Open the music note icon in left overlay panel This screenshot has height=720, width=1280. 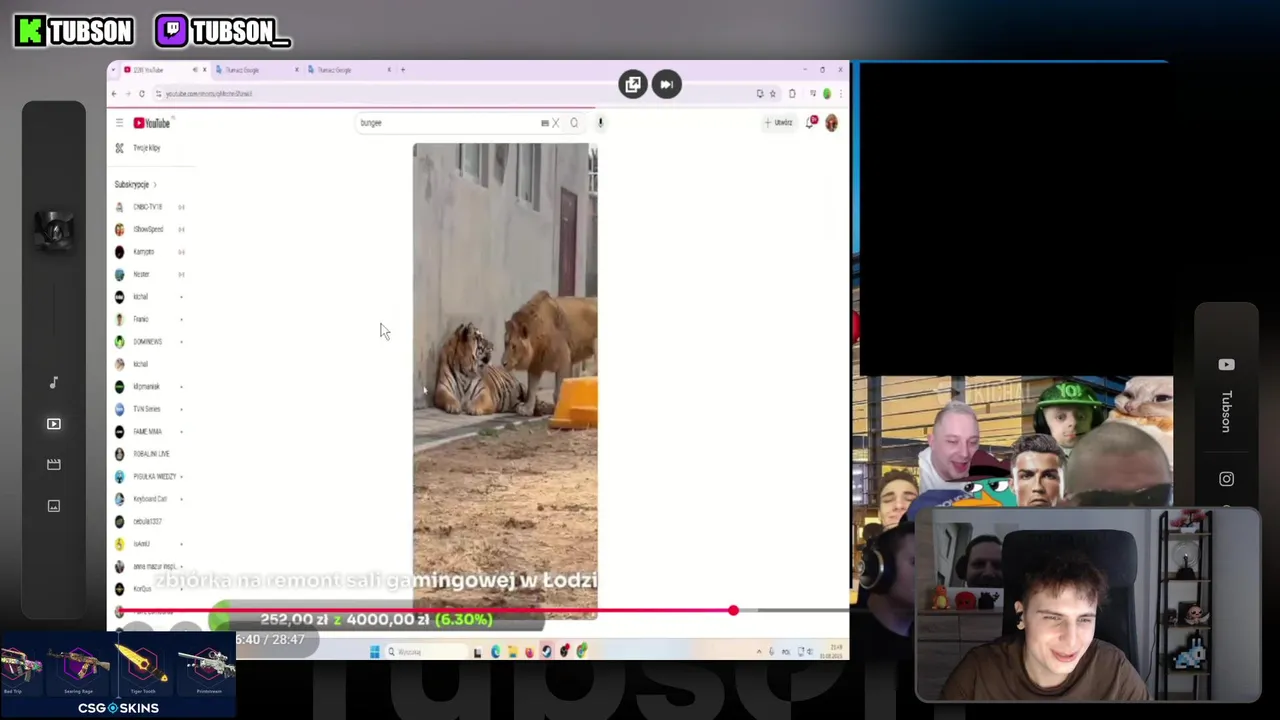pos(54,382)
